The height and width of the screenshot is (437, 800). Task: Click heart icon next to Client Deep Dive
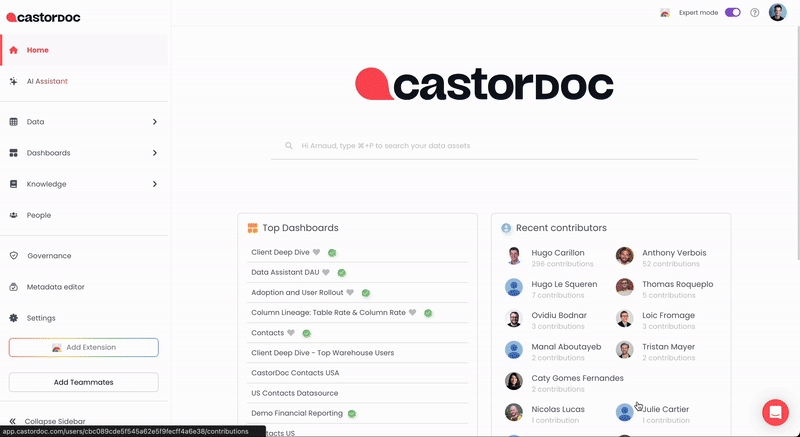tap(317, 253)
